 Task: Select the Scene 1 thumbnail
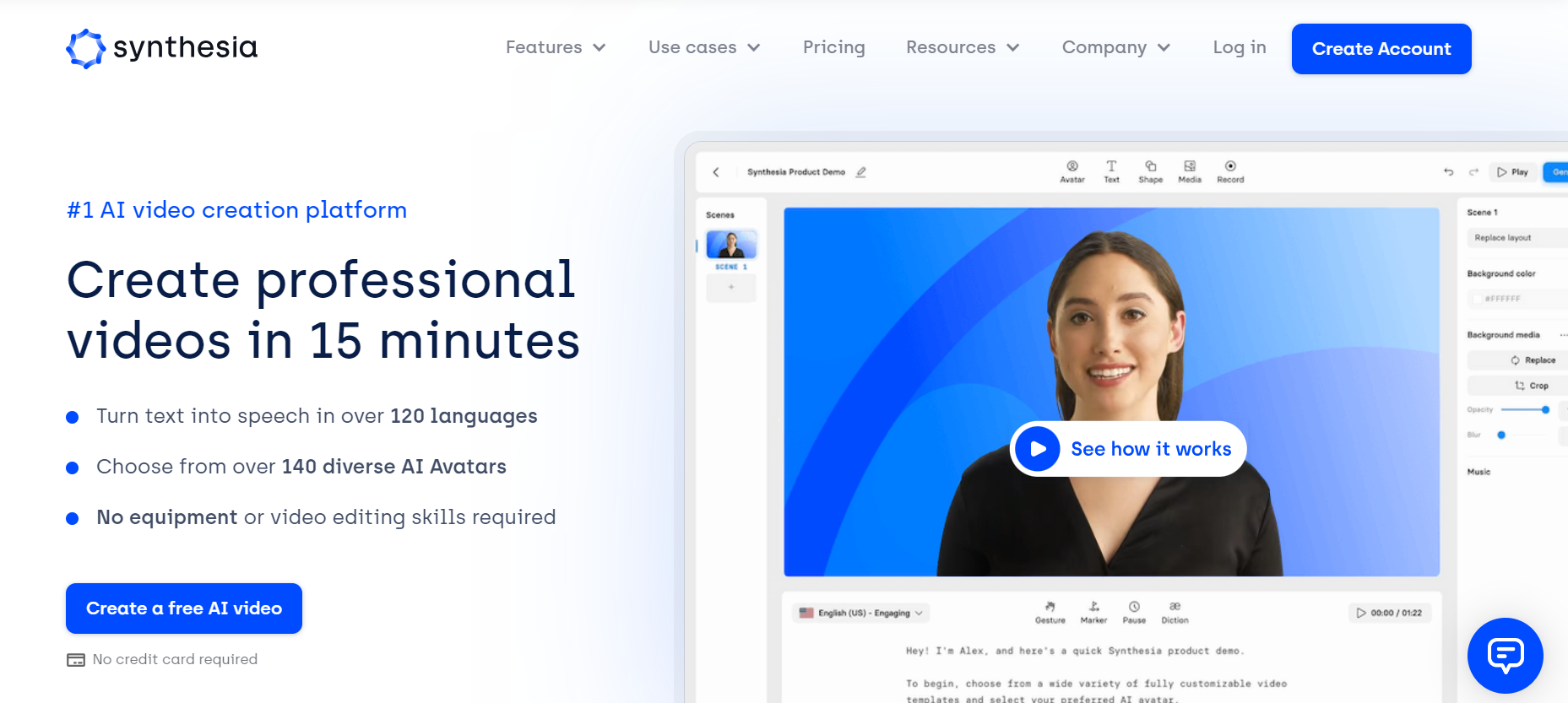click(731, 245)
